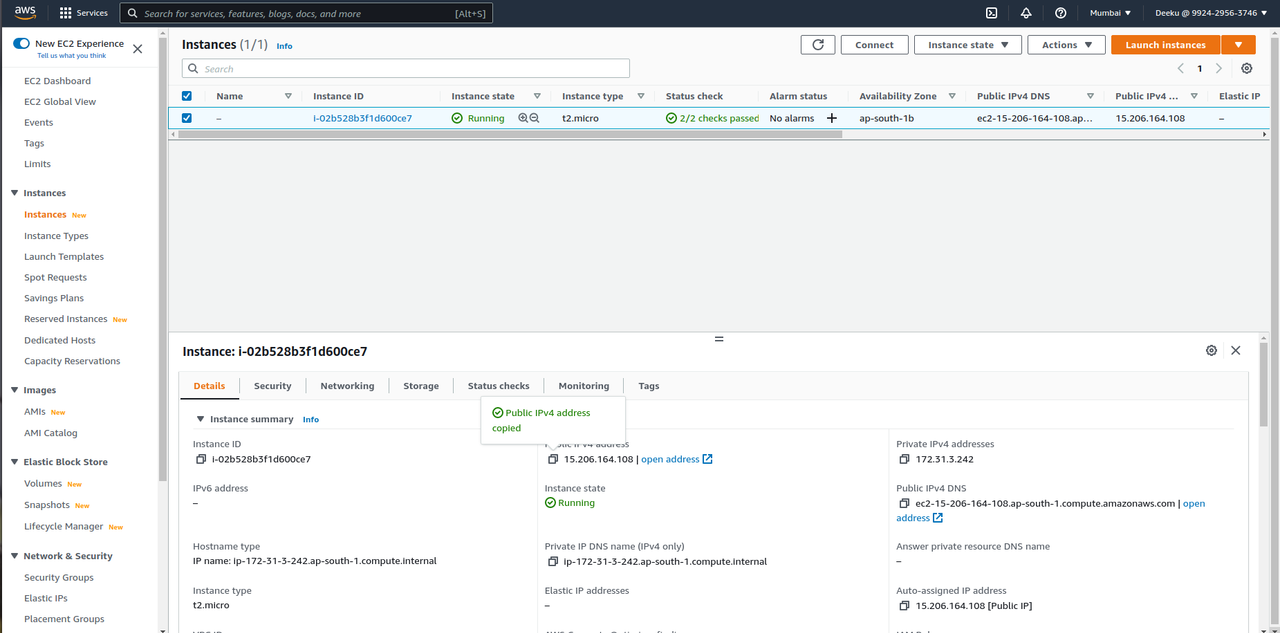Sort by Name column arrow
Viewport: 1280px width, 633px height.
pyautogui.click(x=288, y=96)
